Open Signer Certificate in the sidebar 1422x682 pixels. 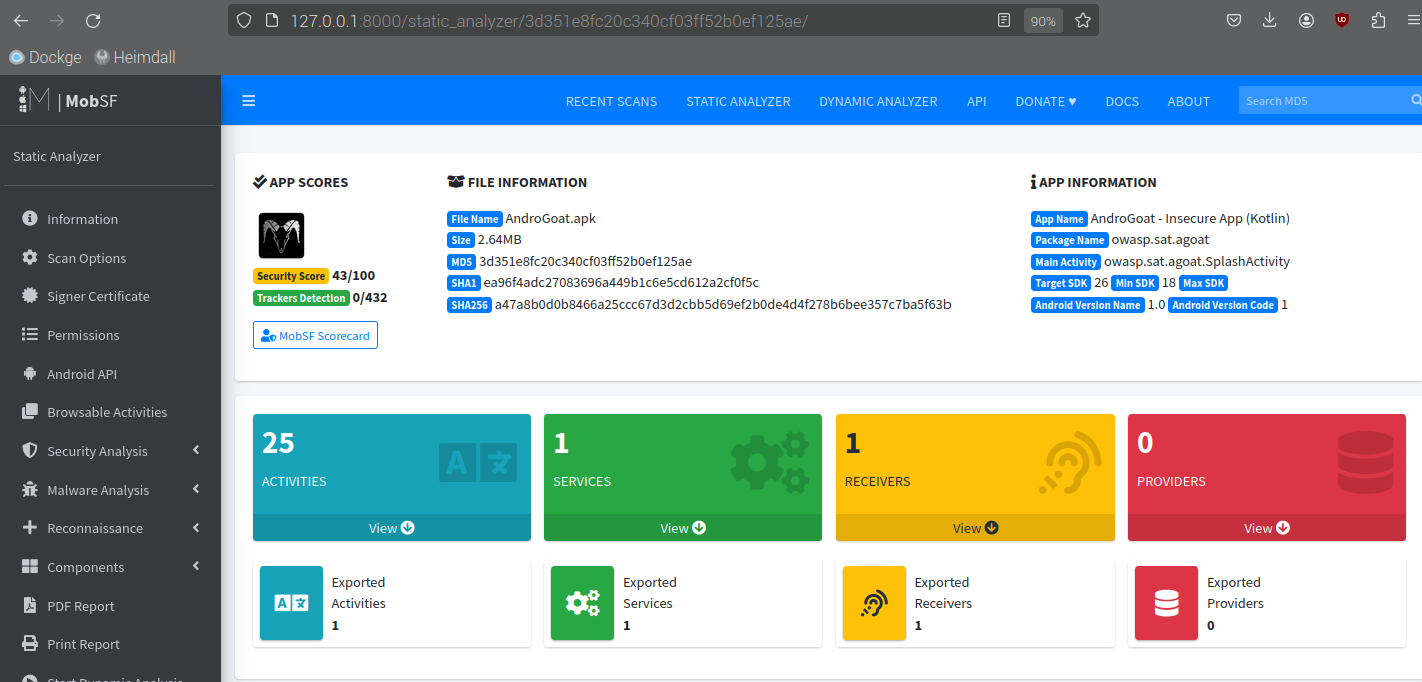tap(98, 296)
